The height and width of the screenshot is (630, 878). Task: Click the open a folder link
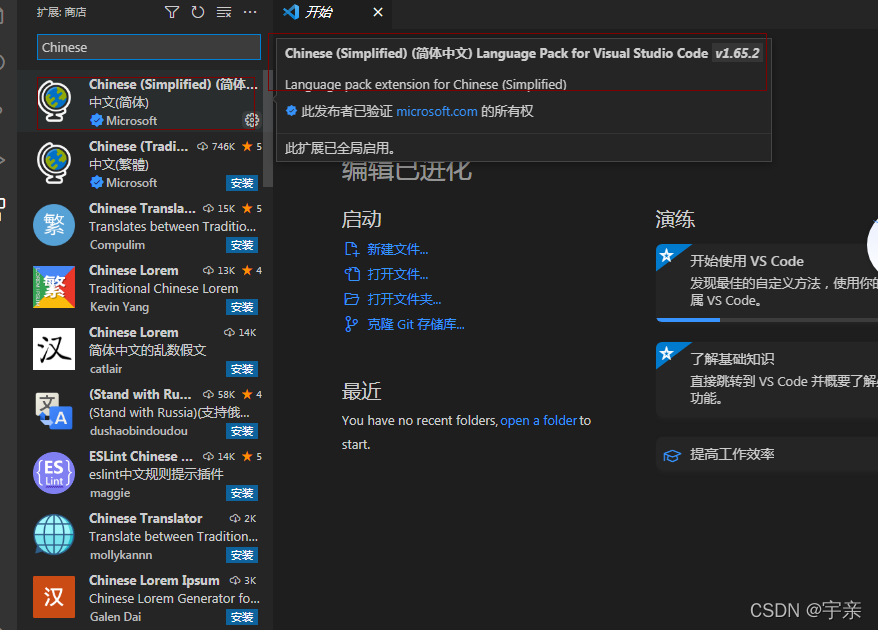539,421
